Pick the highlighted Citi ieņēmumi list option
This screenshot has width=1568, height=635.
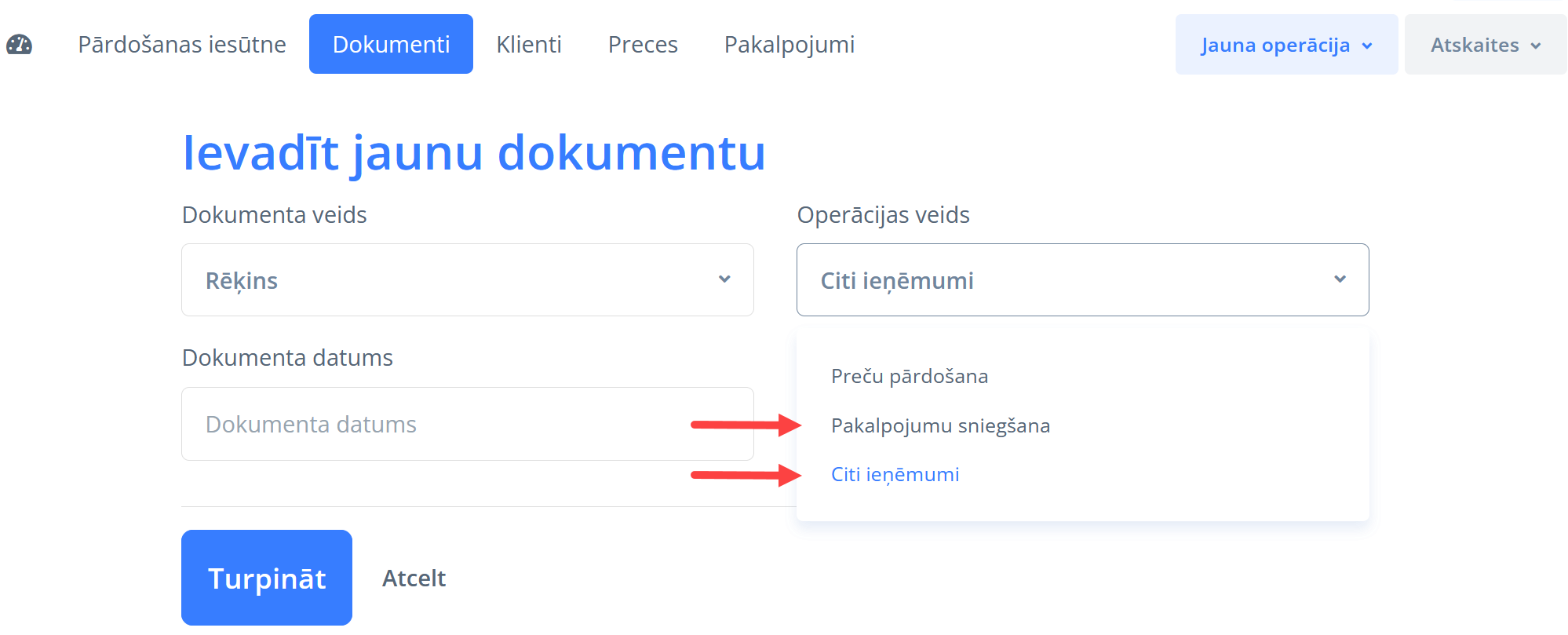tap(895, 475)
